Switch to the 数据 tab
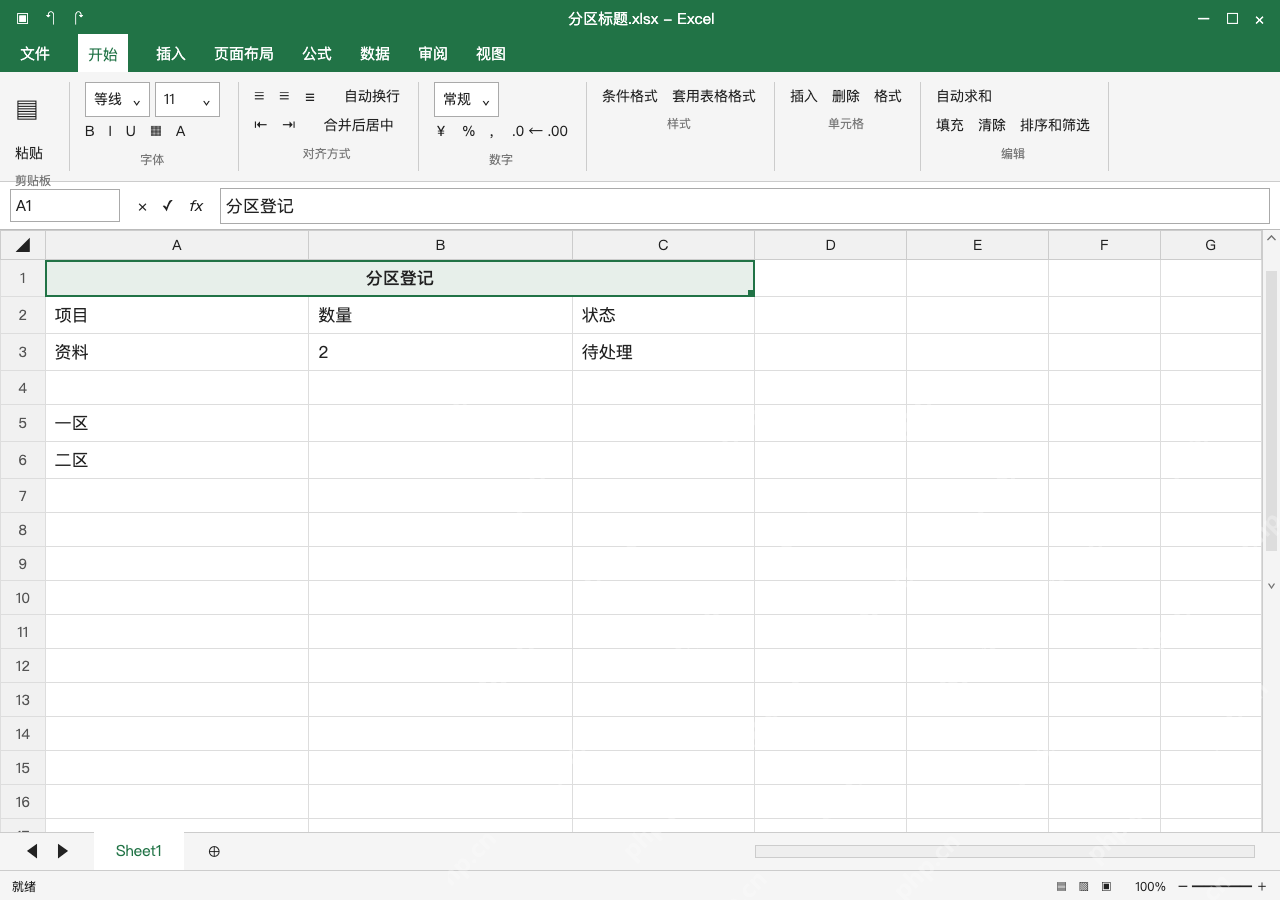The height and width of the screenshot is (900, 1280). pos(375,54)
